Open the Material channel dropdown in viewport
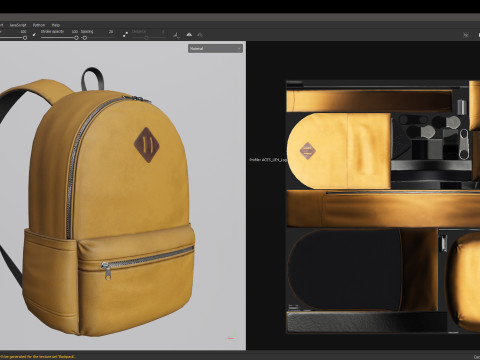The width and height of the screenshot is (480, 360). tap(215, 49)
